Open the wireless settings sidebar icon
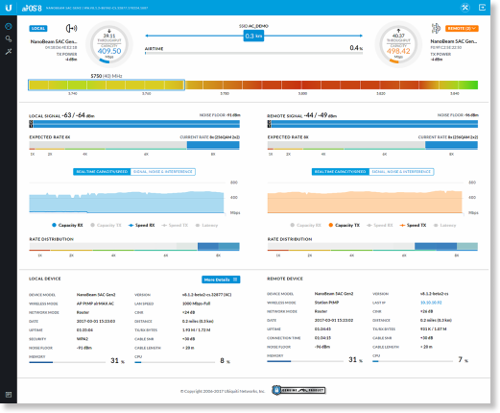The width and height of the screenshot is (500, 413). point(9,39)
